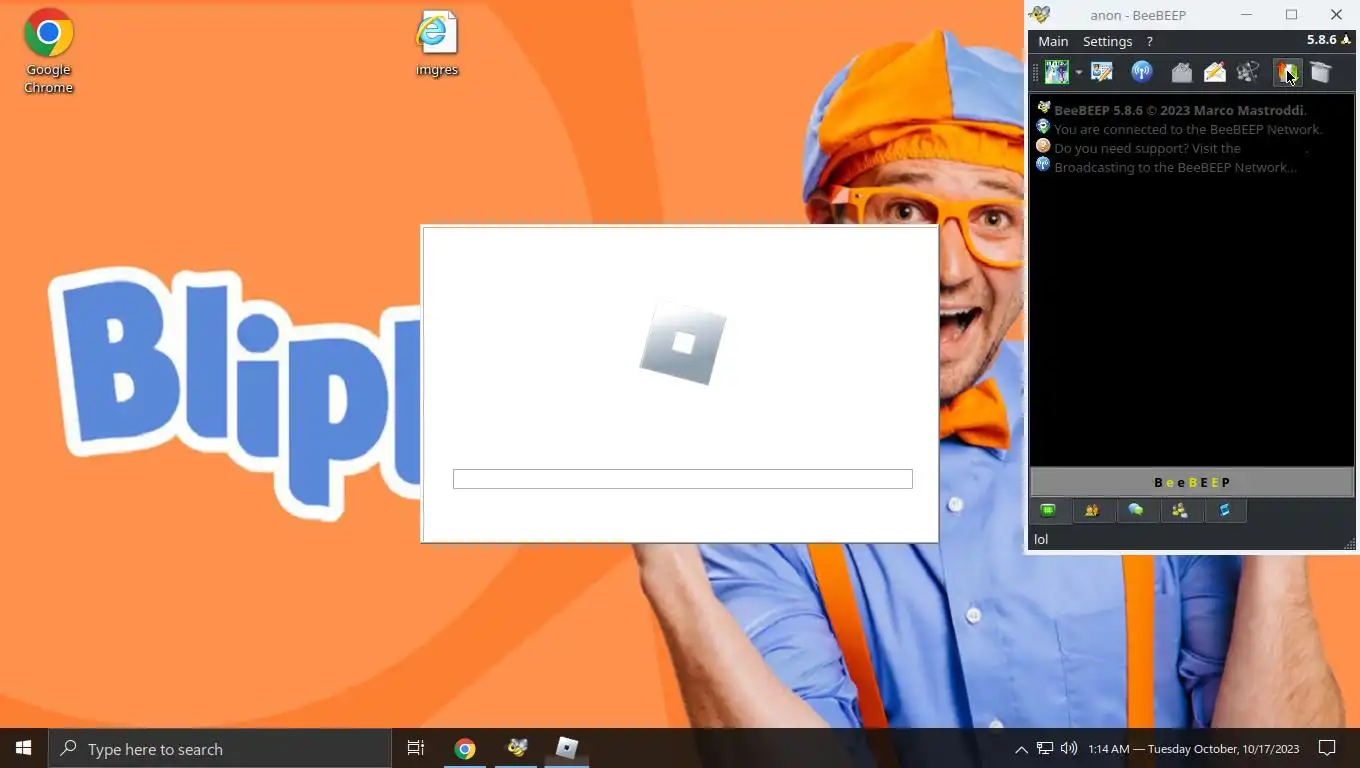
Task: Switch to the users list tab
Action: (1092, 511)
